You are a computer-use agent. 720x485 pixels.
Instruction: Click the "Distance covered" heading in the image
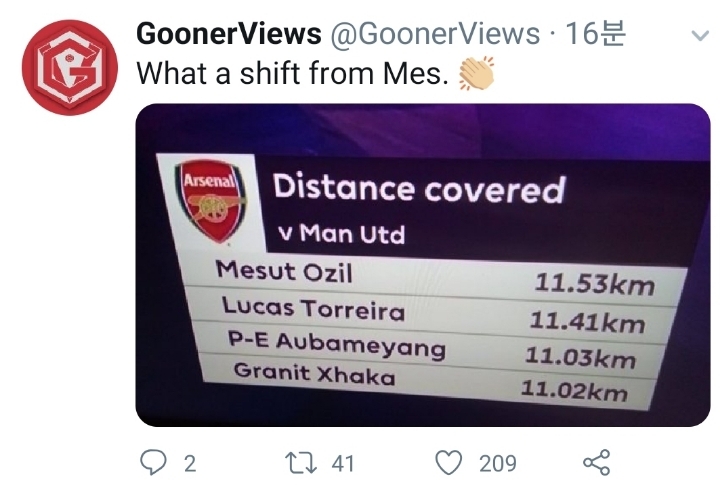tap(418, 188)
